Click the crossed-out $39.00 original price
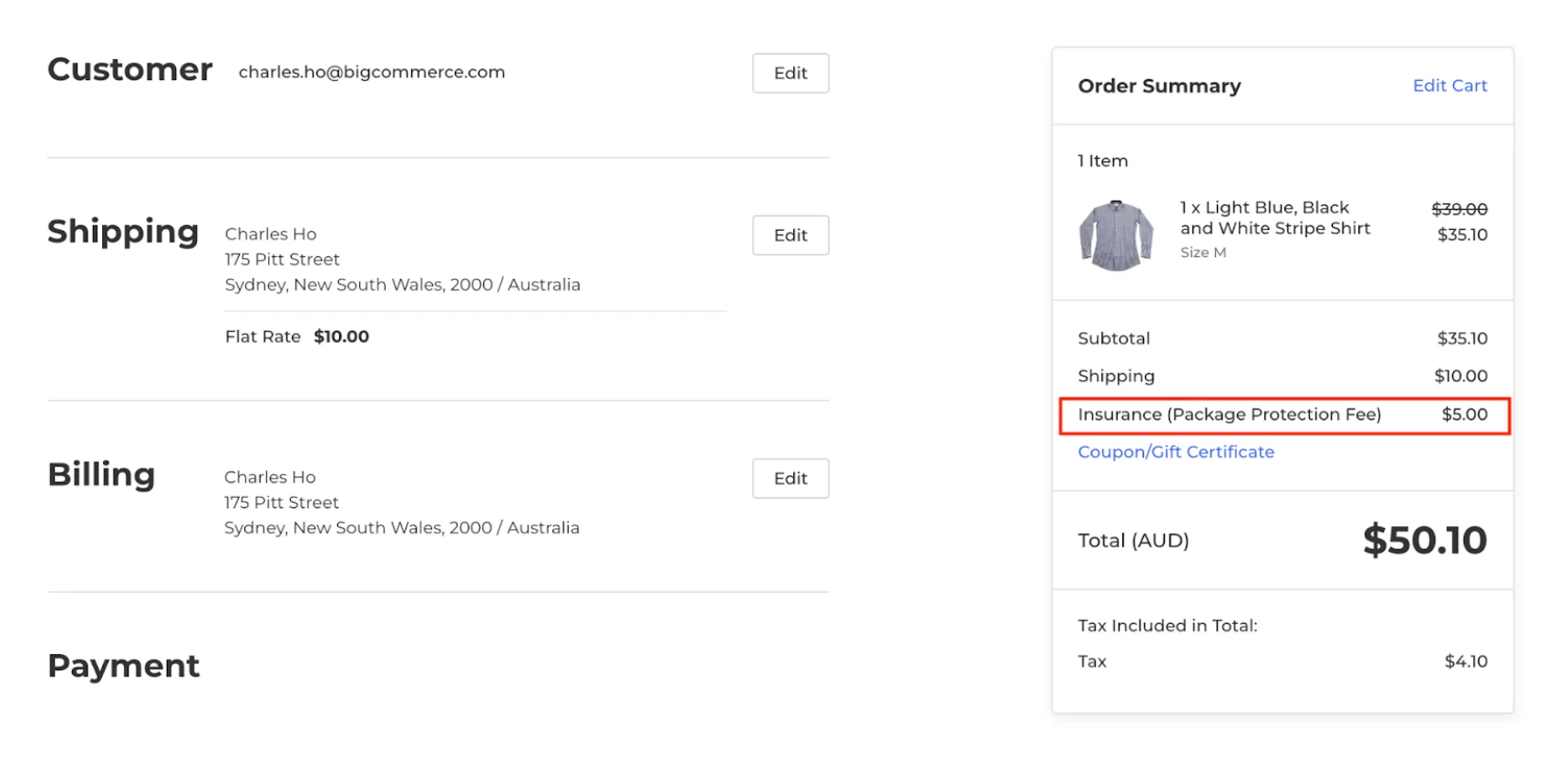 click(1459, 209)
